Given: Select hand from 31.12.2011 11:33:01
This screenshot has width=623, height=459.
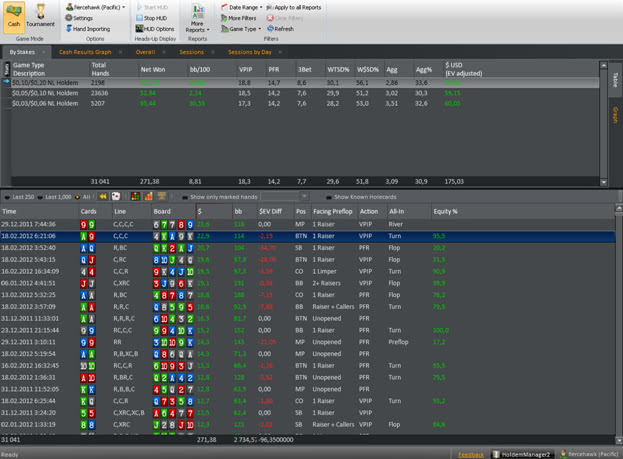Looking at the screenshot, I should 308,318.
